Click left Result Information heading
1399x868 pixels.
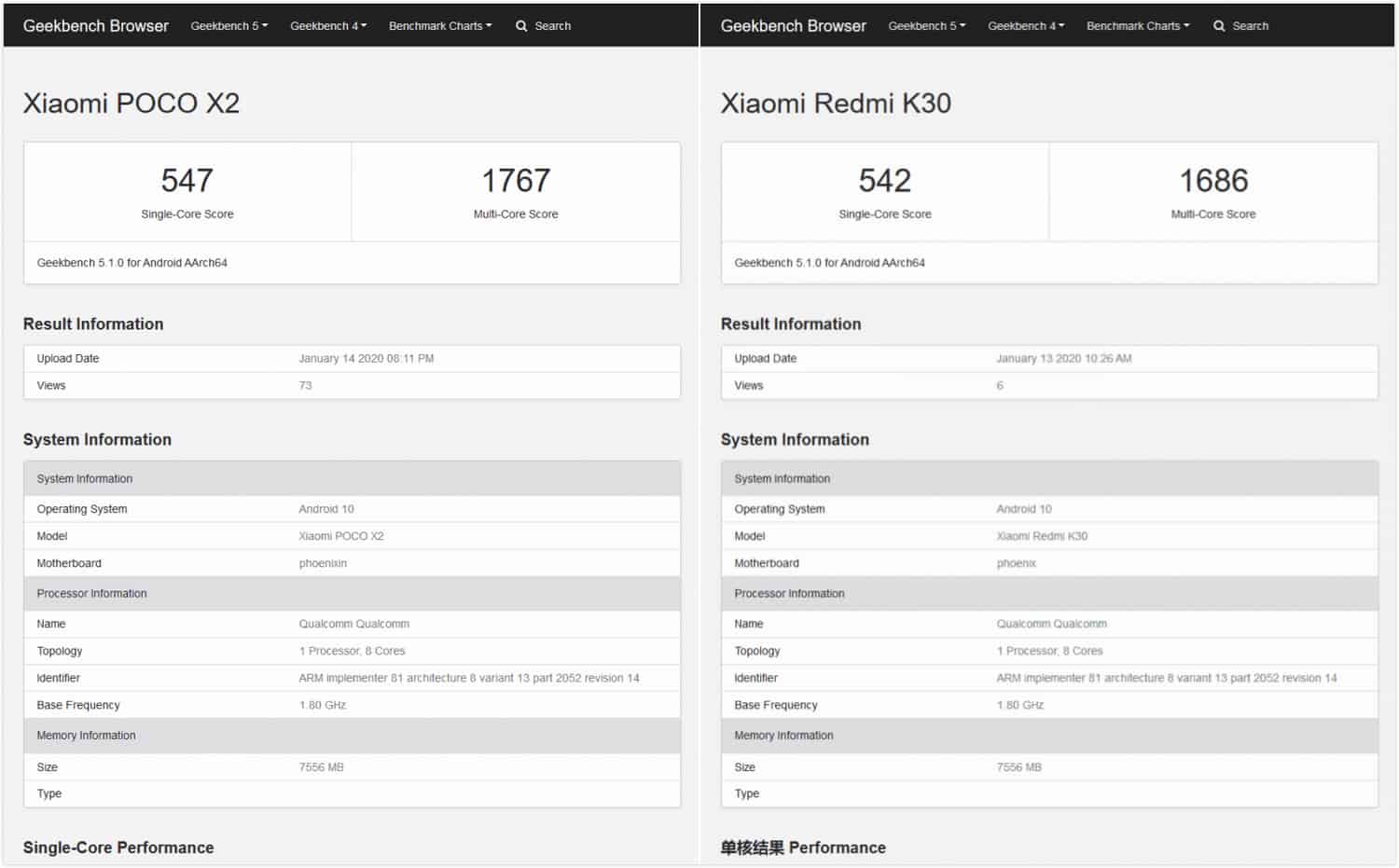pyautogui.click(x=93, y=324)
